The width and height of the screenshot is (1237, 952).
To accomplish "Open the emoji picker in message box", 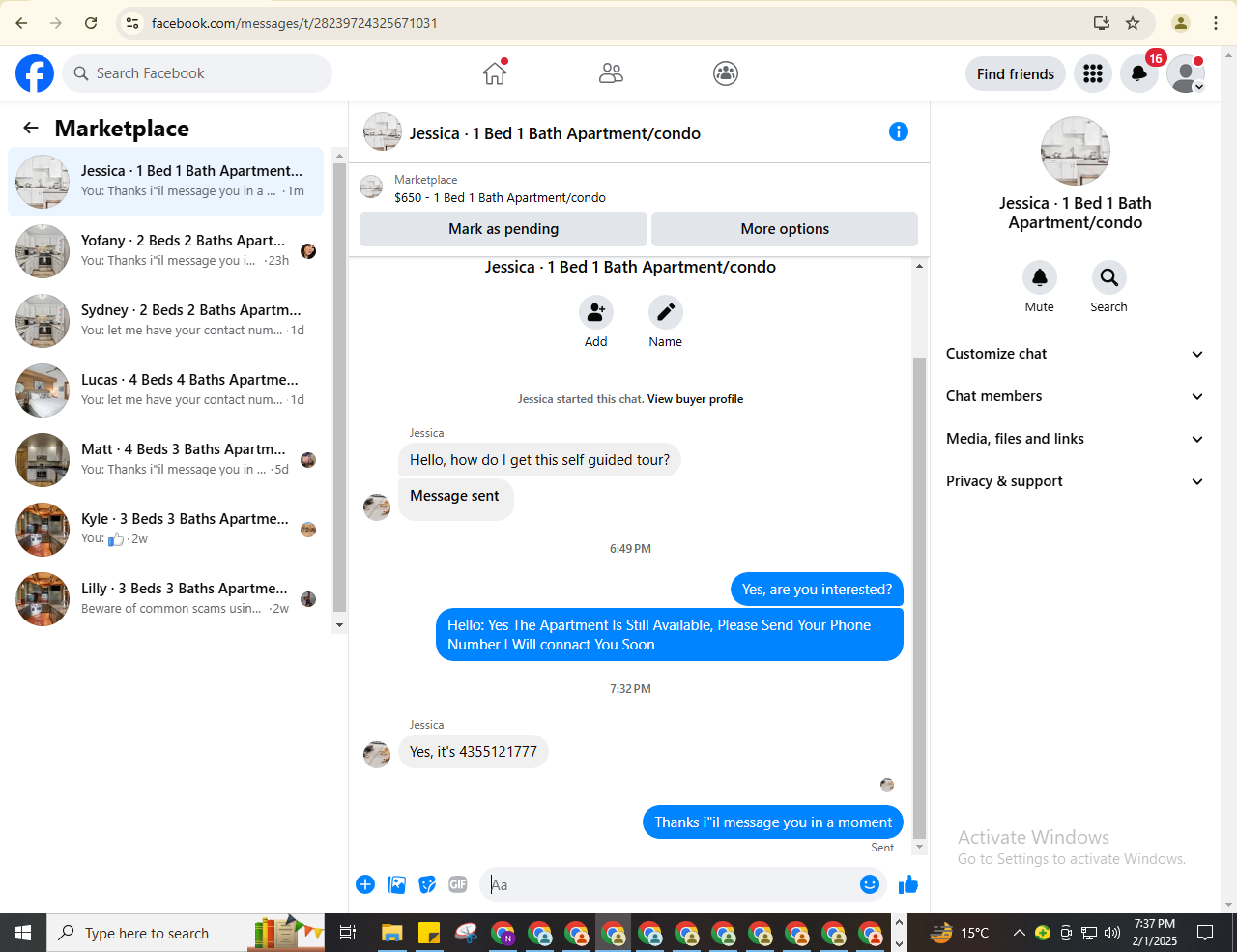I will (x=870, y=884).
